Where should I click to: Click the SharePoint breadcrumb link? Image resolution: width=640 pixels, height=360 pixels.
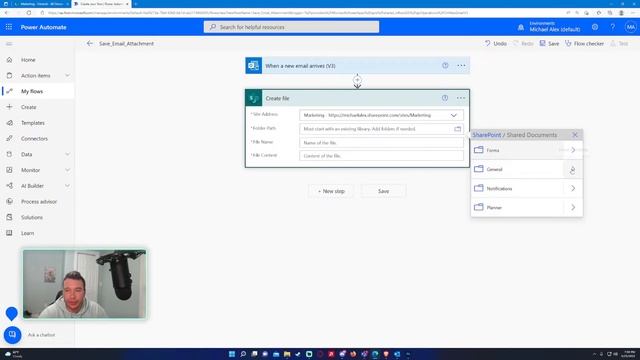tap(486, 135)
